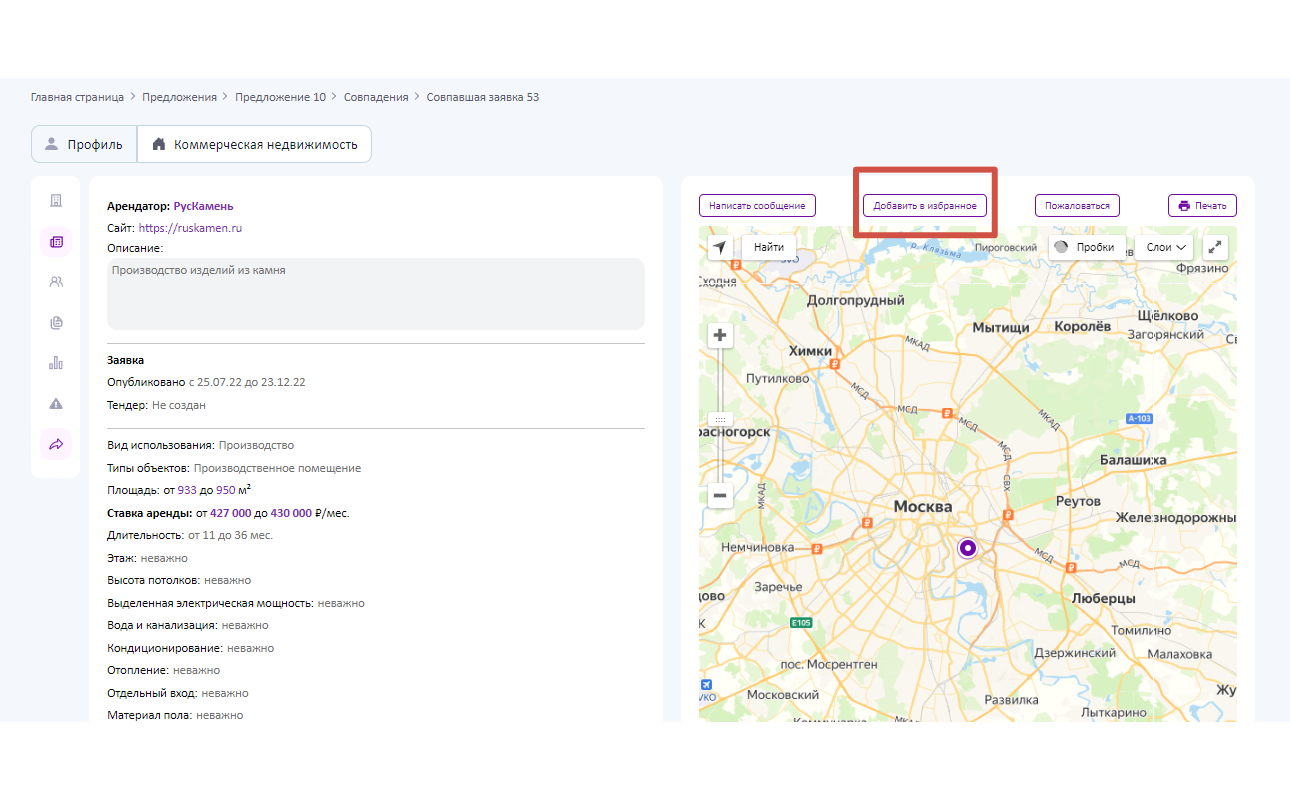
Task: Click the Площадь value 933
Action: (x=187, y=490)
